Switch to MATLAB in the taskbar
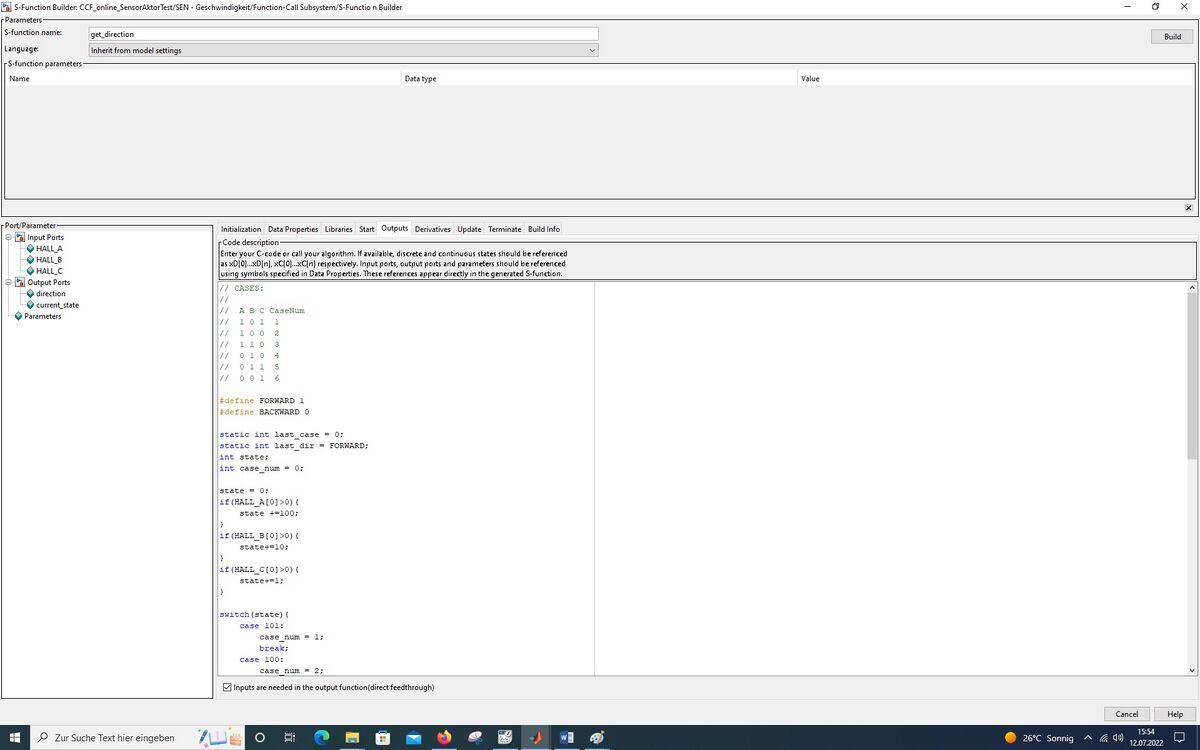 535,738
